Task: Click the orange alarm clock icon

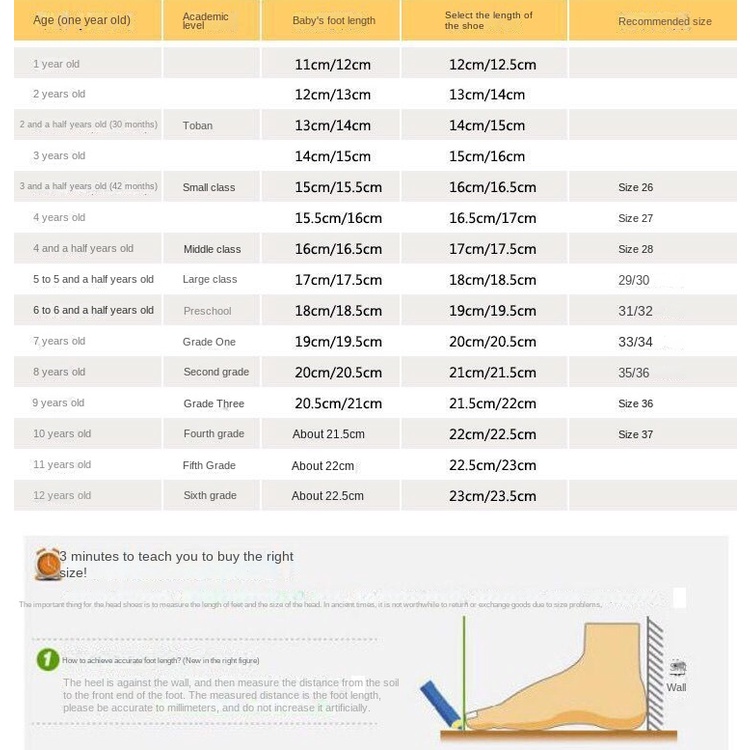Action: 47,564
